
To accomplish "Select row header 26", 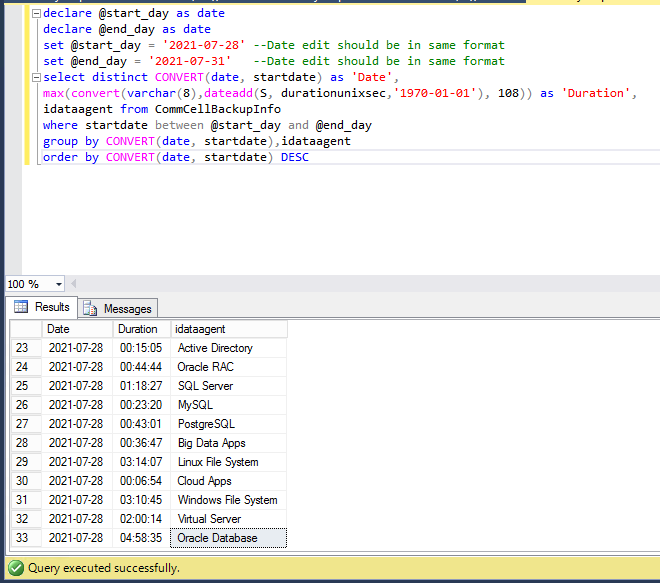I will point(26,405).
